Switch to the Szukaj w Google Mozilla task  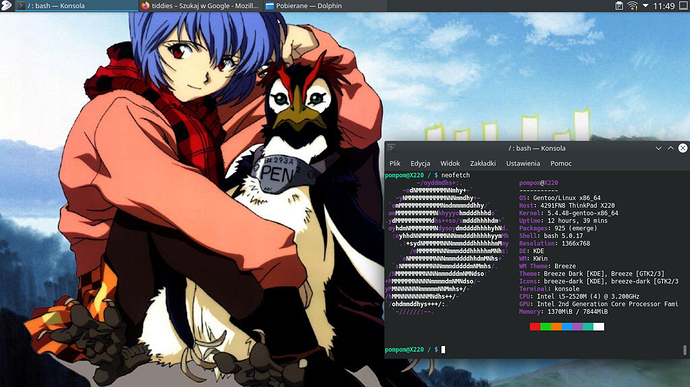point(201,6)
